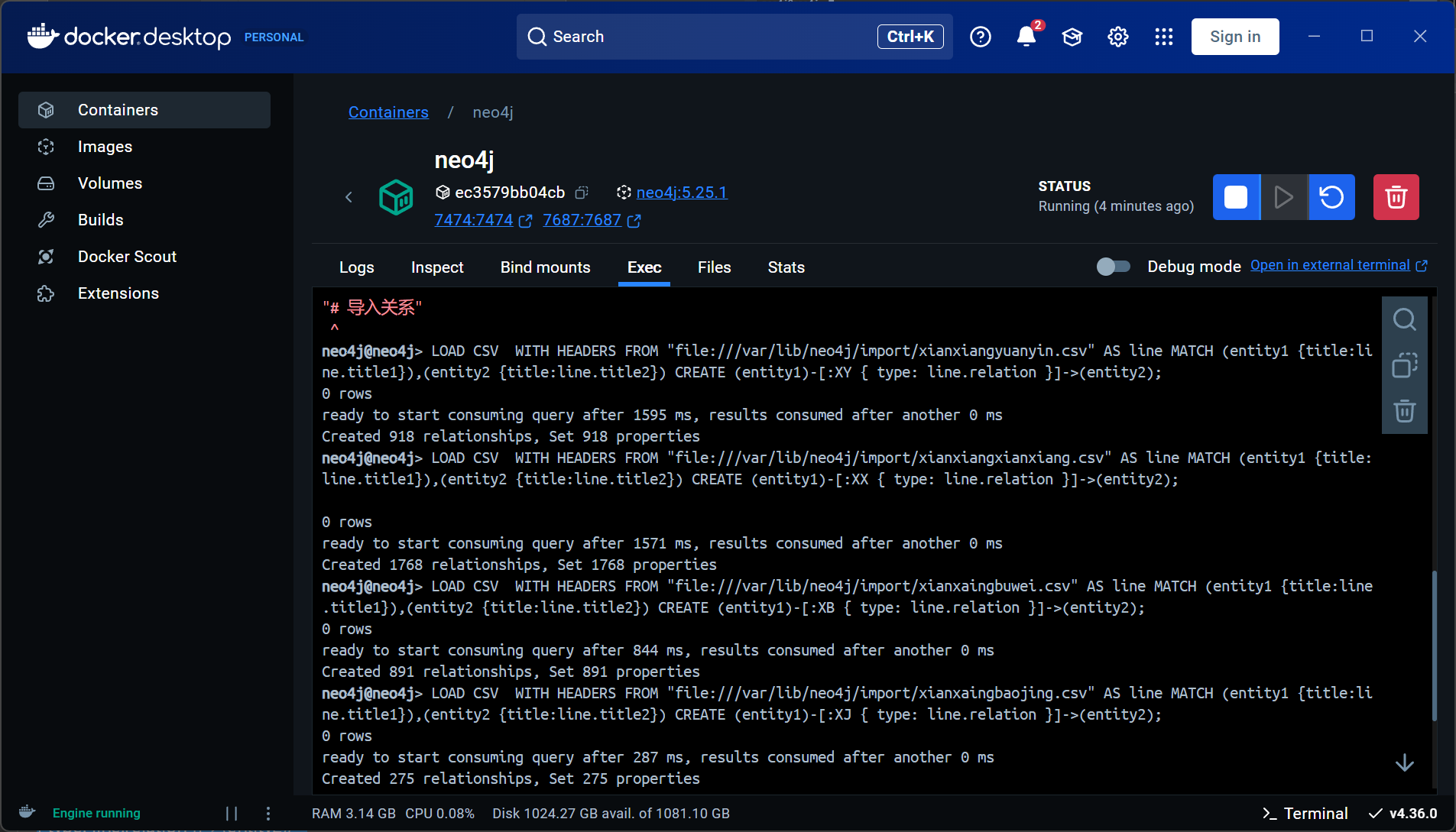This screenshot has height=832, width=1456.
Task: Click 'Created 918 relationships' output line
Action: click(511, 436)
